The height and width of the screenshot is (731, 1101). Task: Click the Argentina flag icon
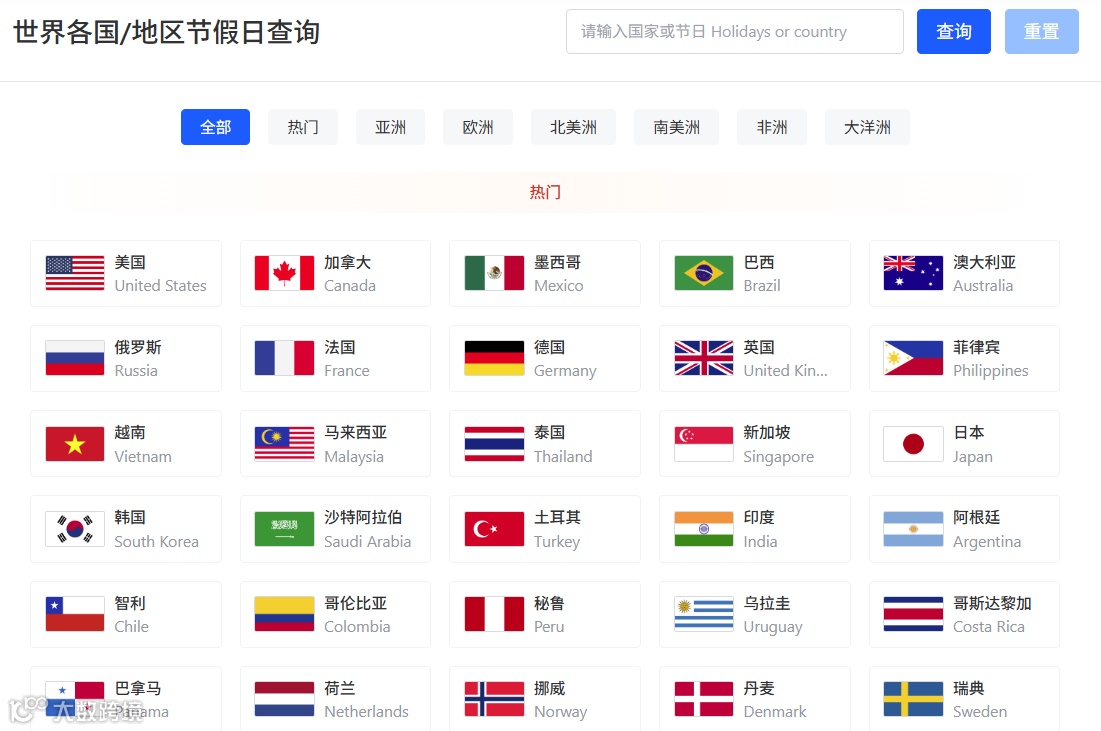(x=913, y=529)
